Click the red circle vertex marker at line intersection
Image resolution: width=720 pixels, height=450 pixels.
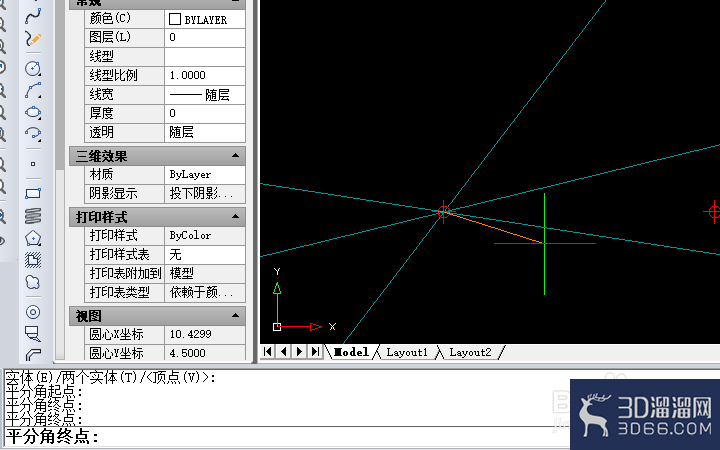(x=444, y=212)
